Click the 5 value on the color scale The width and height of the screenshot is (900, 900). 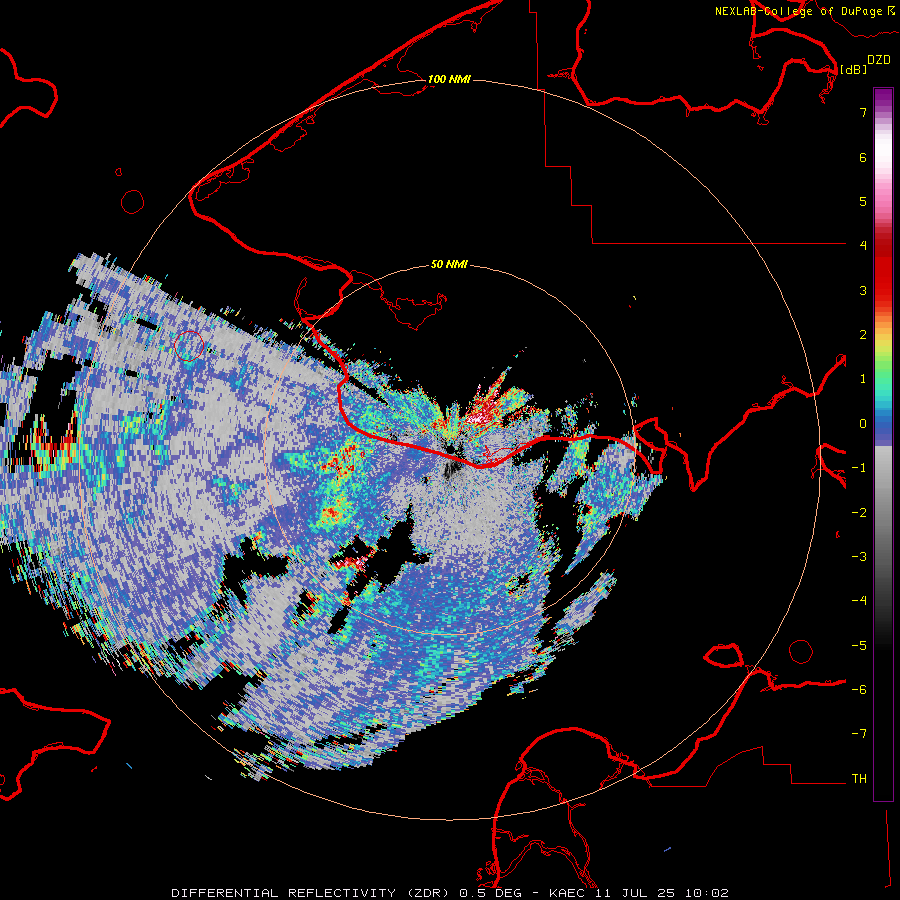click(x=862, y=201)
